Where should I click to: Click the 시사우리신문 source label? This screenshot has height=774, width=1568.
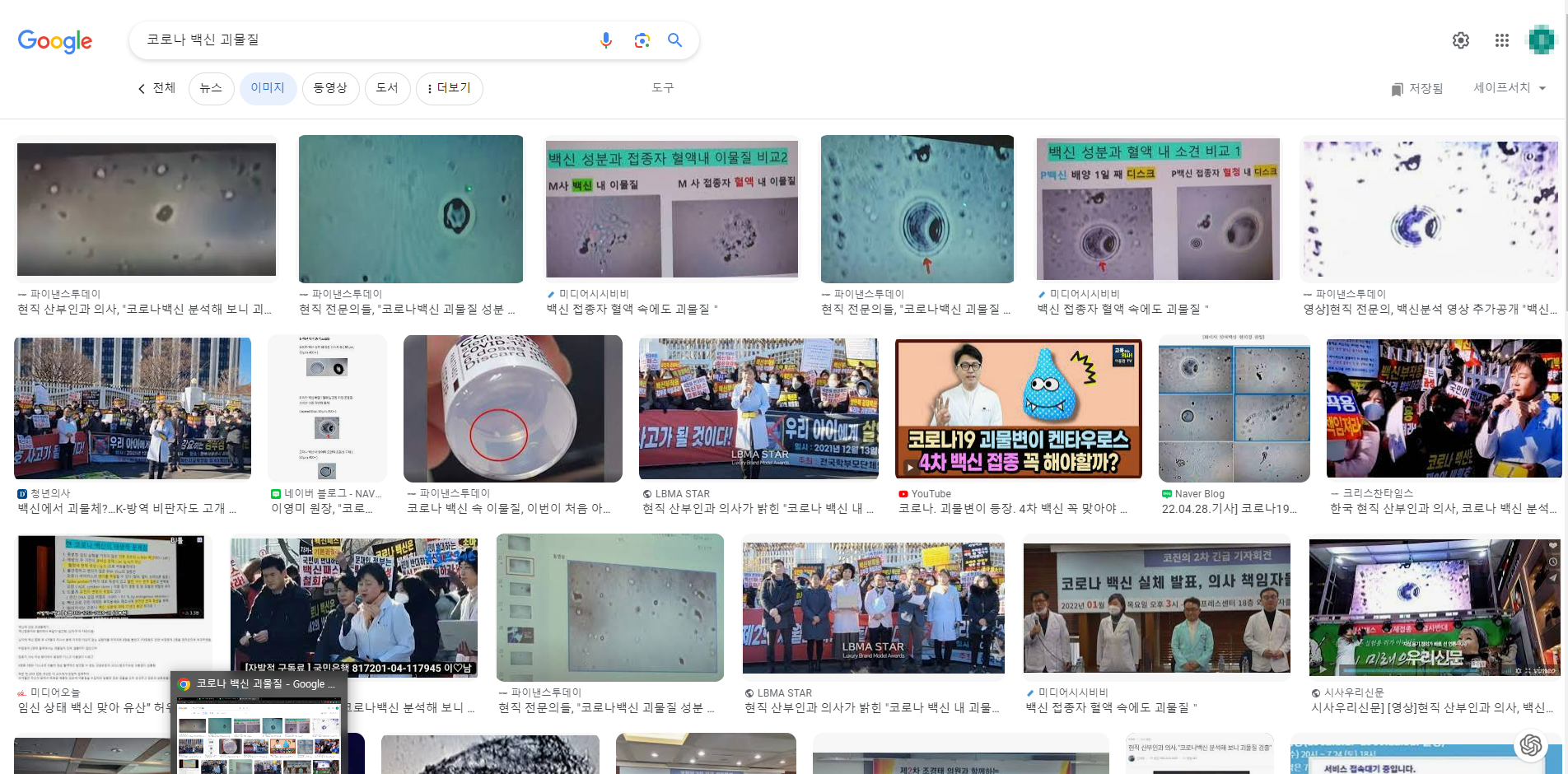(1353, 693)
